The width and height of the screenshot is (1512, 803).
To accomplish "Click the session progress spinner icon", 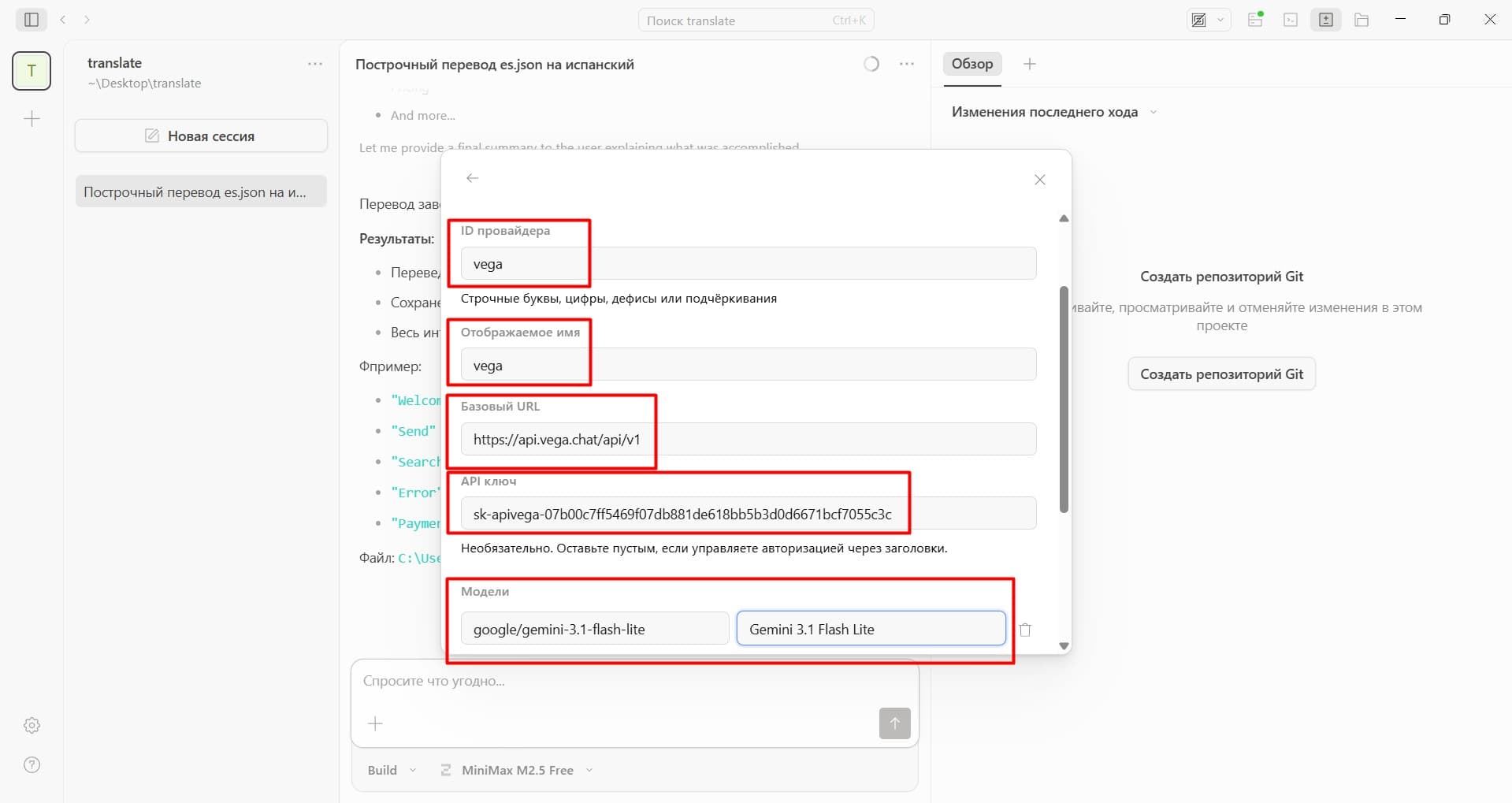I will pyautogui.click(x=871, y=64).
